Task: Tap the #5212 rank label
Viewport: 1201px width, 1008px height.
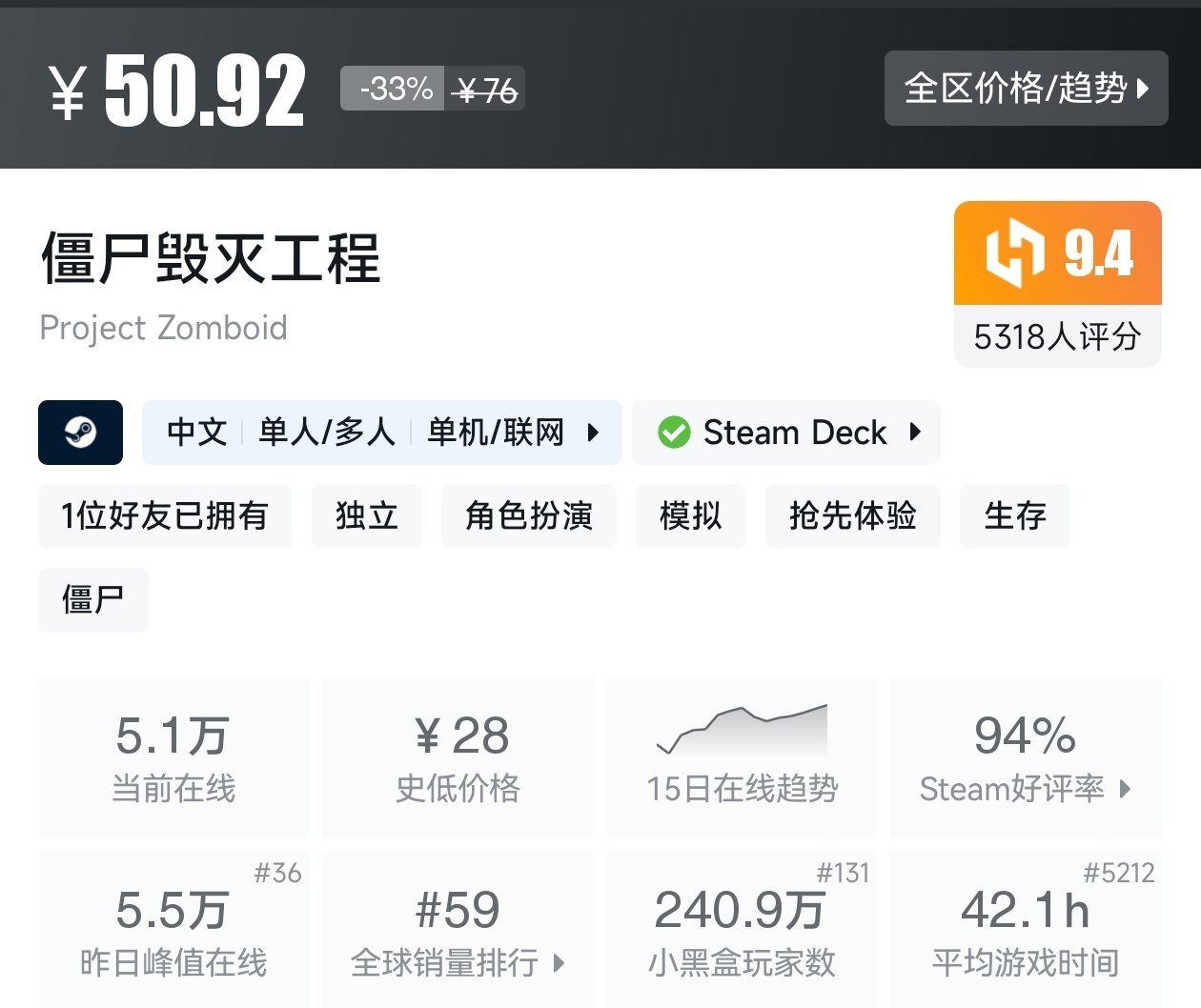Action: 1119,873
